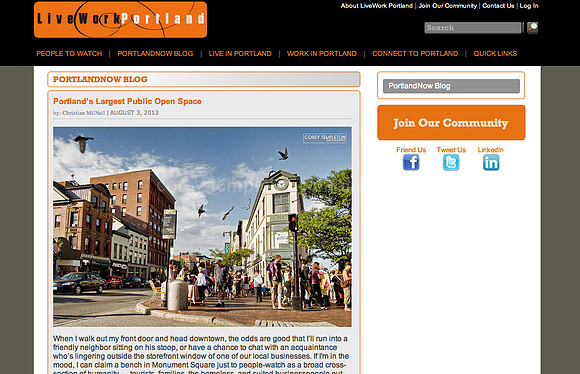
Task: Open the Facebook icon under Friend Us
Action: 411,162
